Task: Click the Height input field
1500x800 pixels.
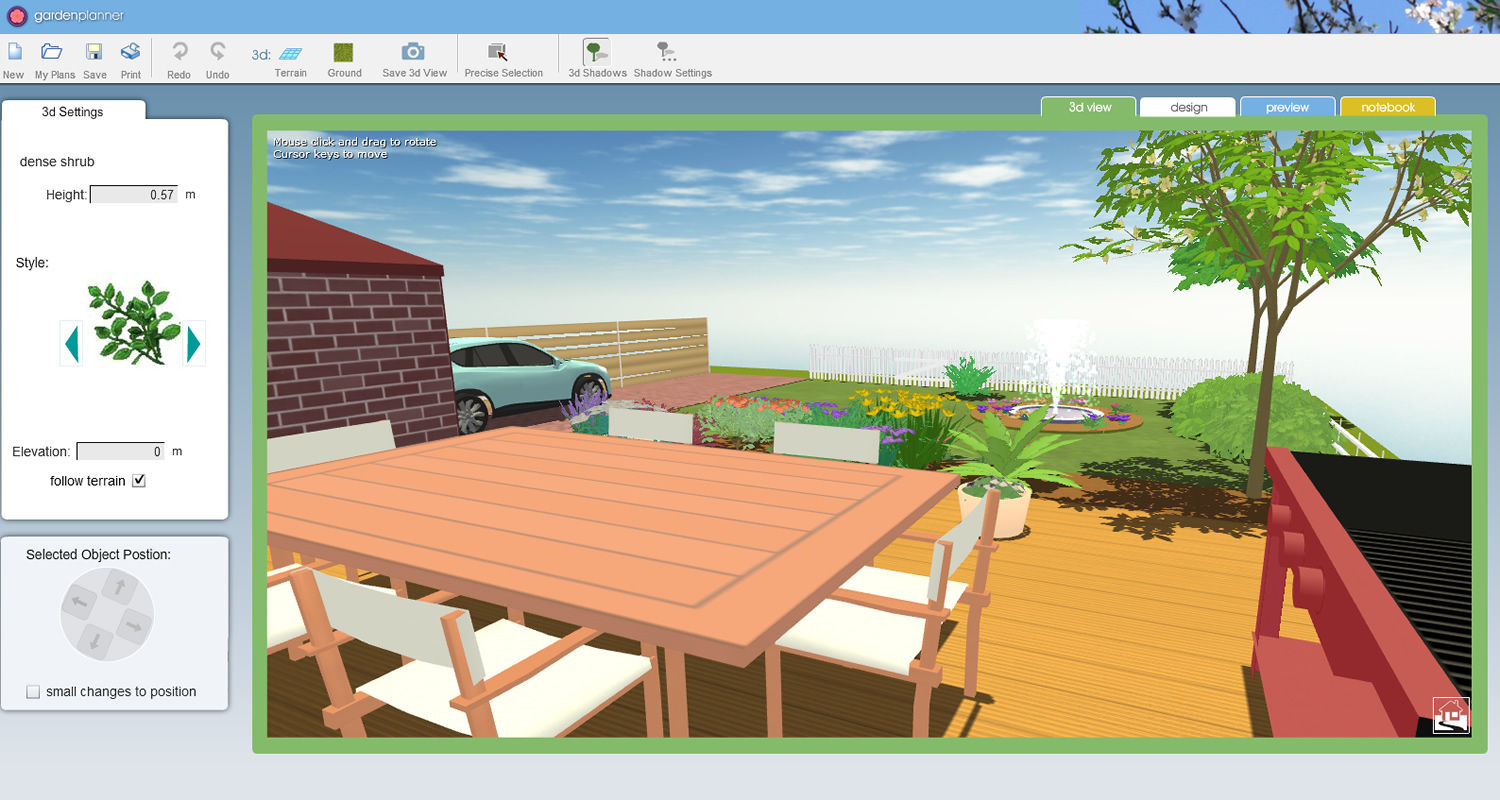Action: [134, 195]
